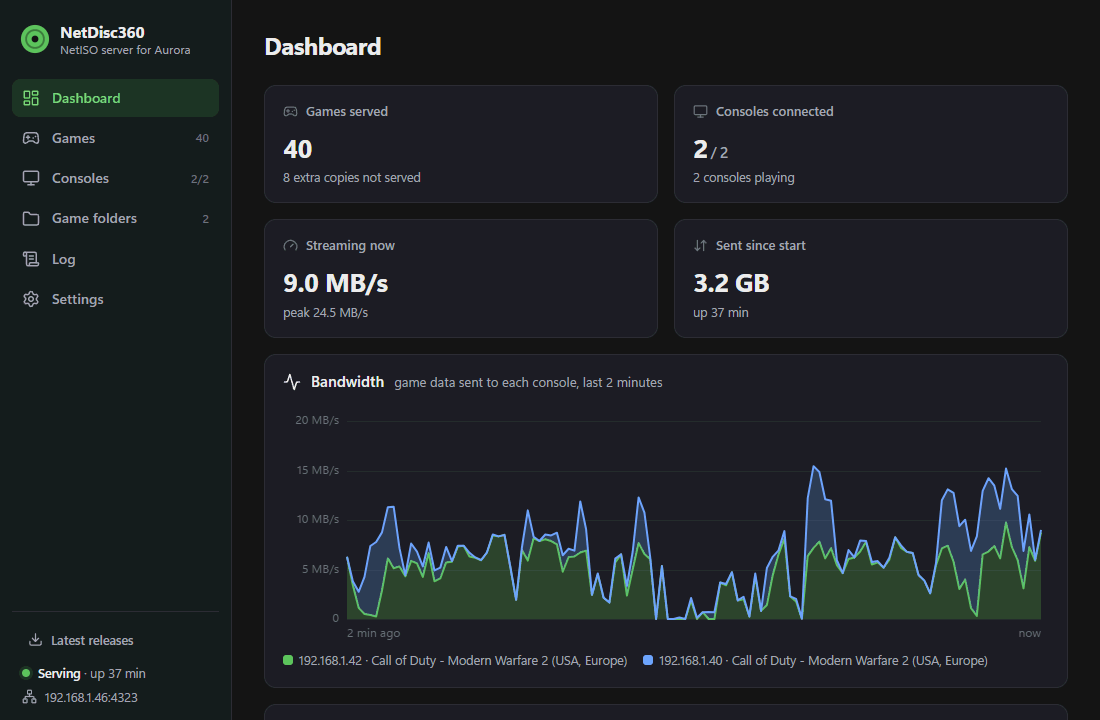The height and width of the screenshot is (720, 1100).
Task: Click the network icon beside 192.168.1.46:4323
Action: (29, 697)
